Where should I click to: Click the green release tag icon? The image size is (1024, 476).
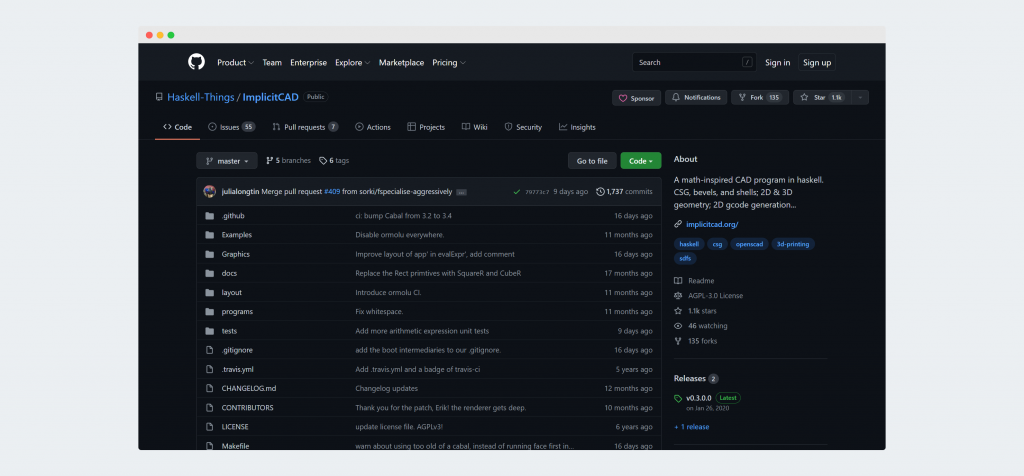pos(678,398)
